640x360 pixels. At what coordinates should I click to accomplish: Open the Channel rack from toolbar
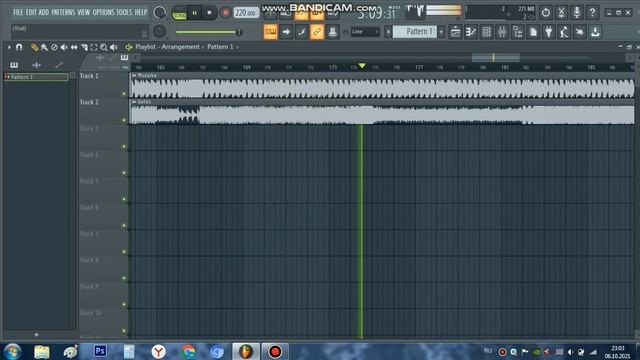(487, 32)
